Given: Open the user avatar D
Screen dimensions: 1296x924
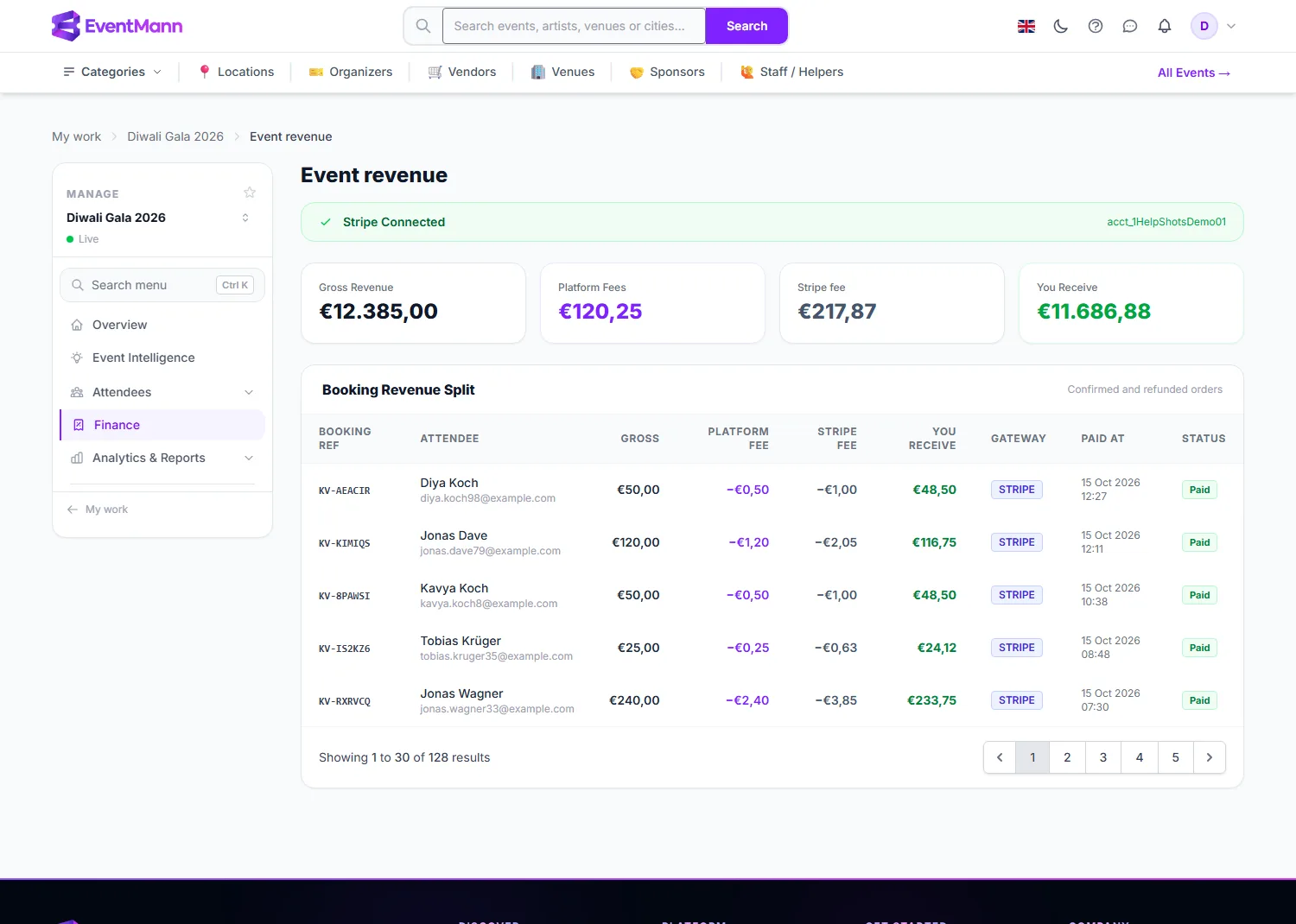Looking at the screenshot, I should tap(1204, 26).
